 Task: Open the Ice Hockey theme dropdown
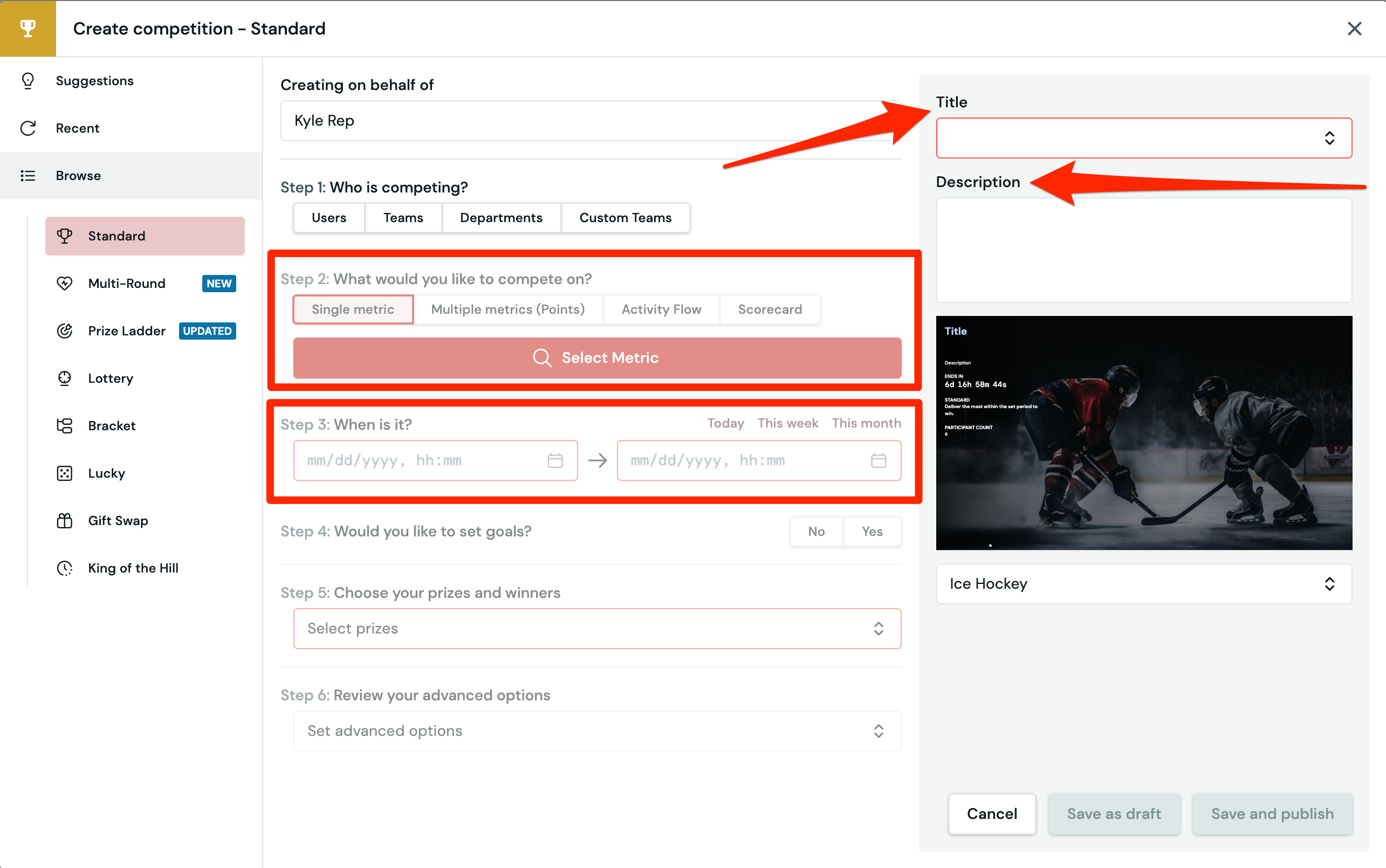[1143, 584]
